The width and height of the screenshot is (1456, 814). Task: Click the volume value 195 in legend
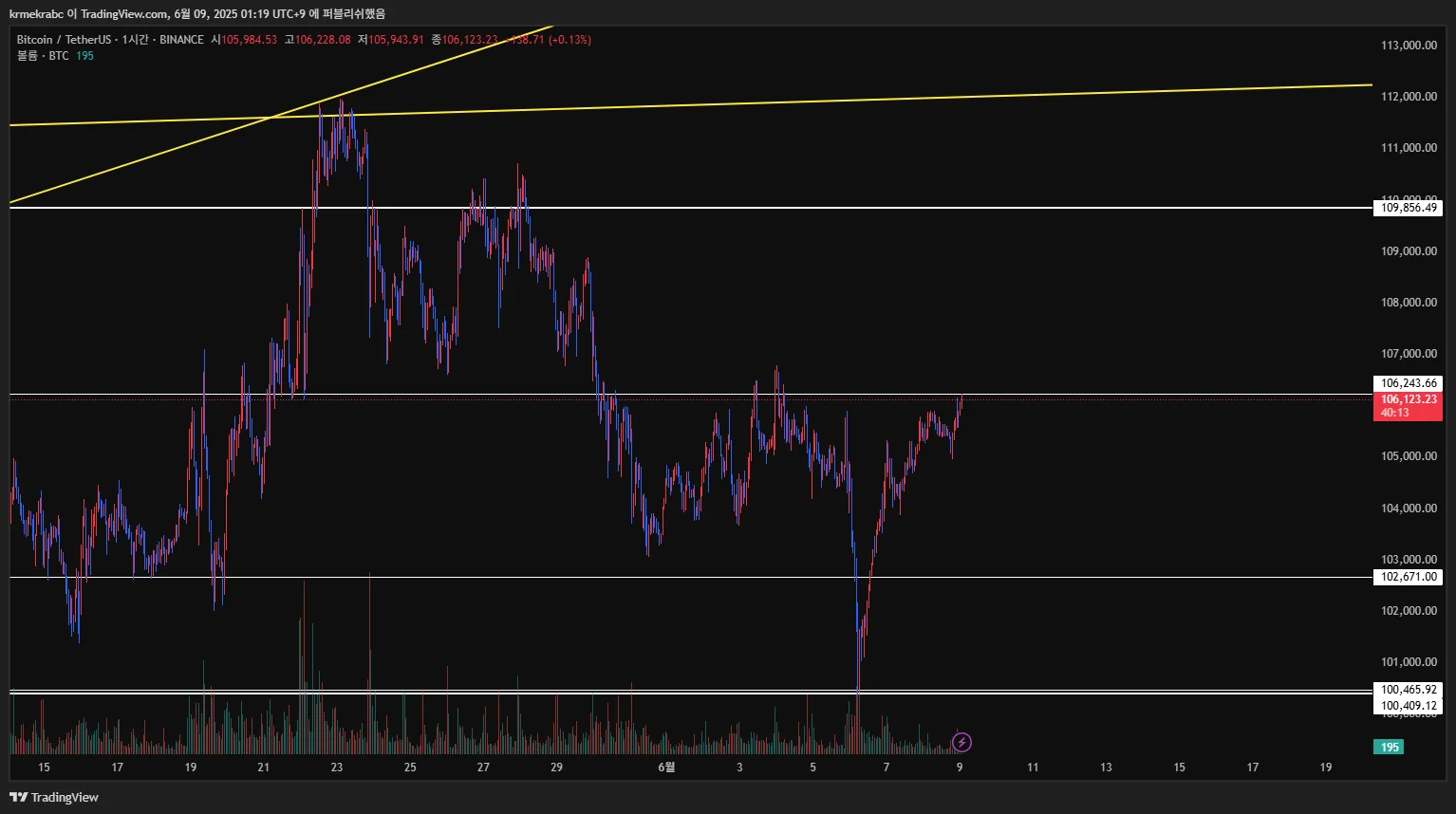click(x=84, y=56)
